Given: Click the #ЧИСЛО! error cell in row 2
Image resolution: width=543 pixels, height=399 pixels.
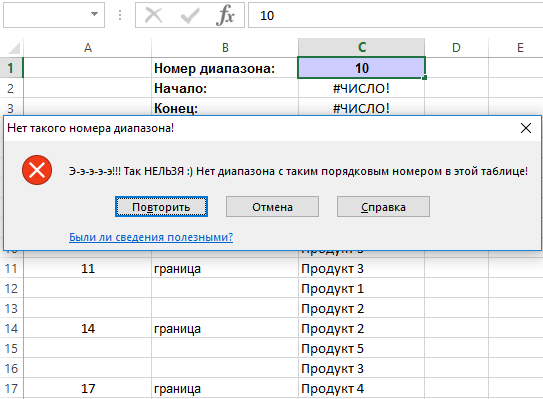Looking at the screenshot, I should tap(362, 88).
